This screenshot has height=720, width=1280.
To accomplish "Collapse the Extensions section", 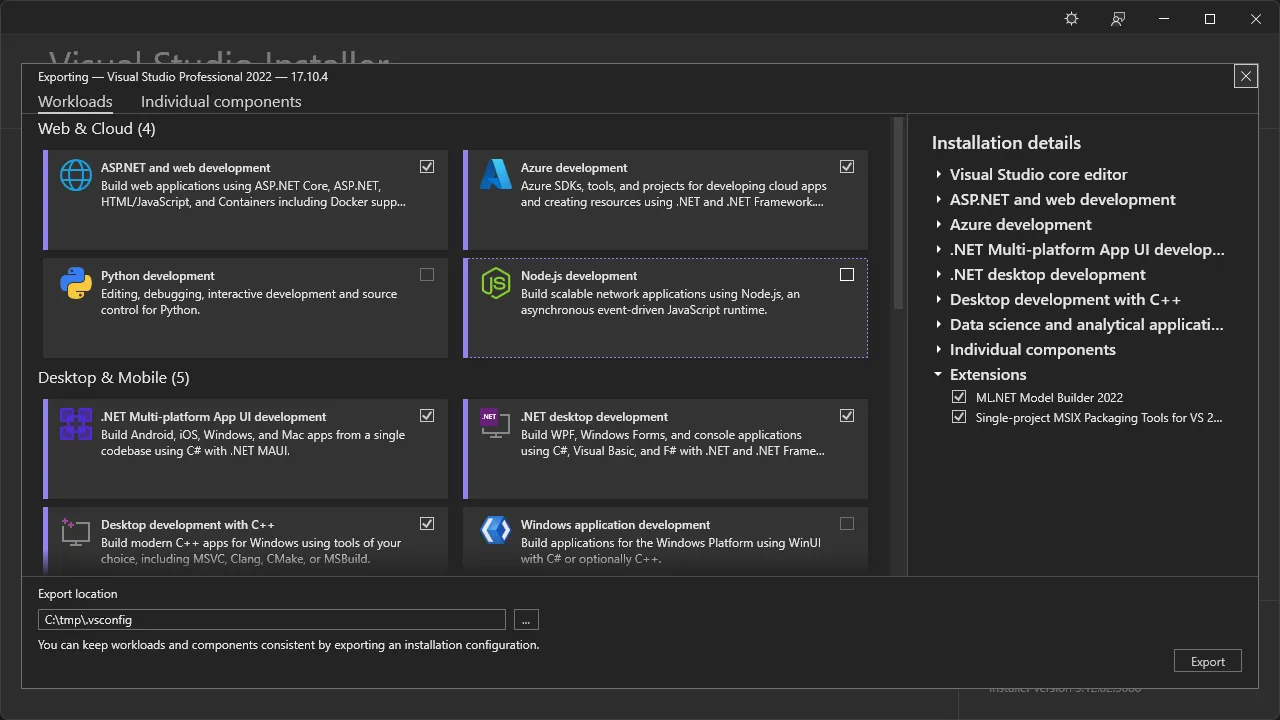I will (938, 374).
